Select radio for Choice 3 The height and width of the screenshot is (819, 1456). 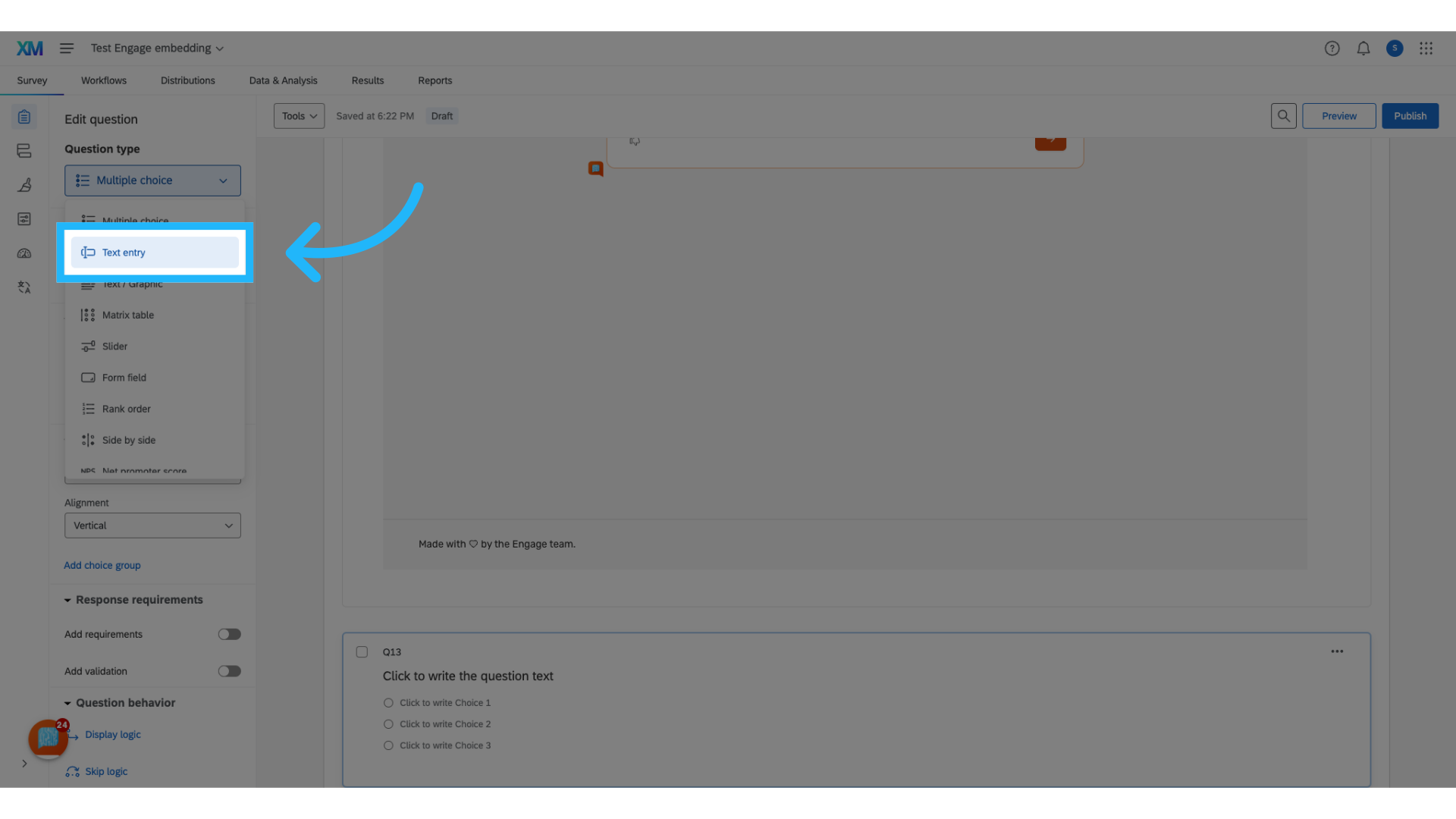[388, 745]
